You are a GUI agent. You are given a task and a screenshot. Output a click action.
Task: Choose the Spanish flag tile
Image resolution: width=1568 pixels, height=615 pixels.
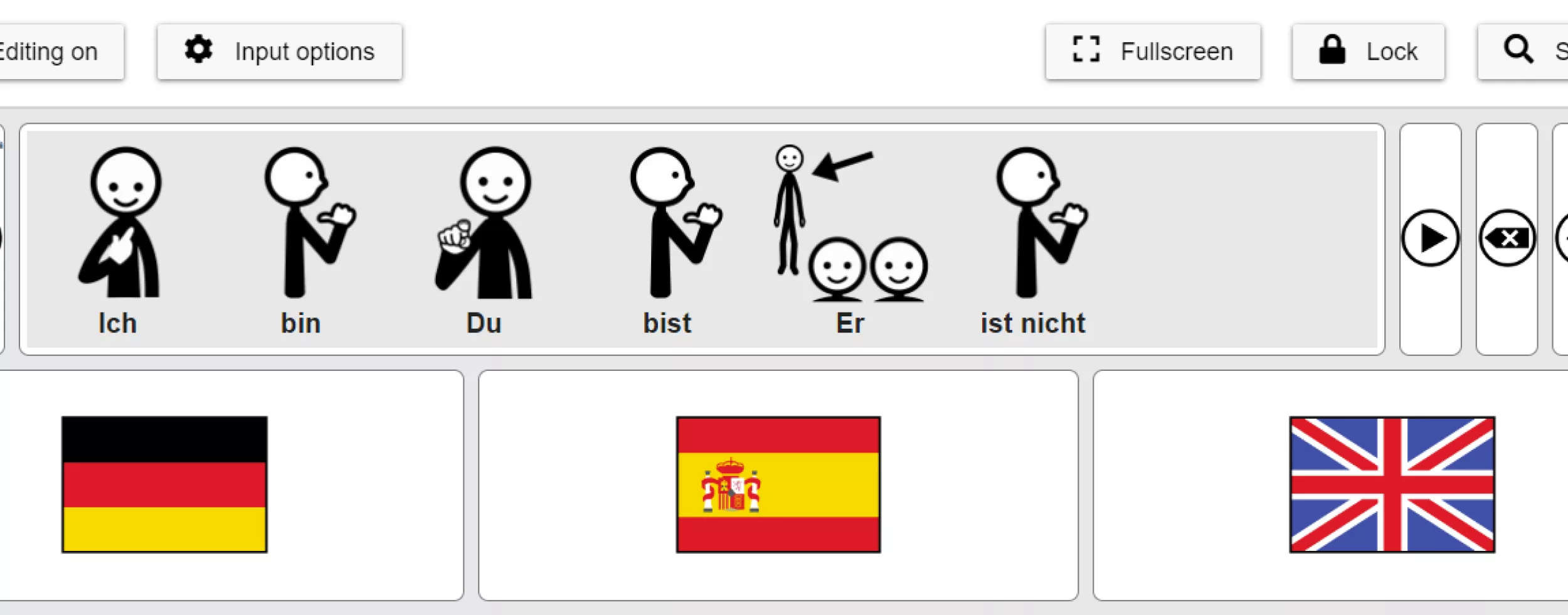778,485
